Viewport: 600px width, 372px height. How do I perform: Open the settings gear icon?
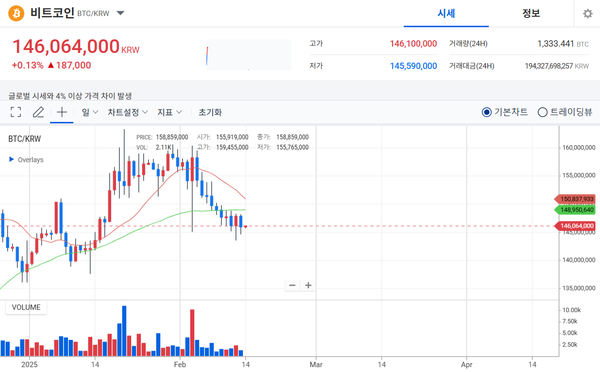[587, 14]
